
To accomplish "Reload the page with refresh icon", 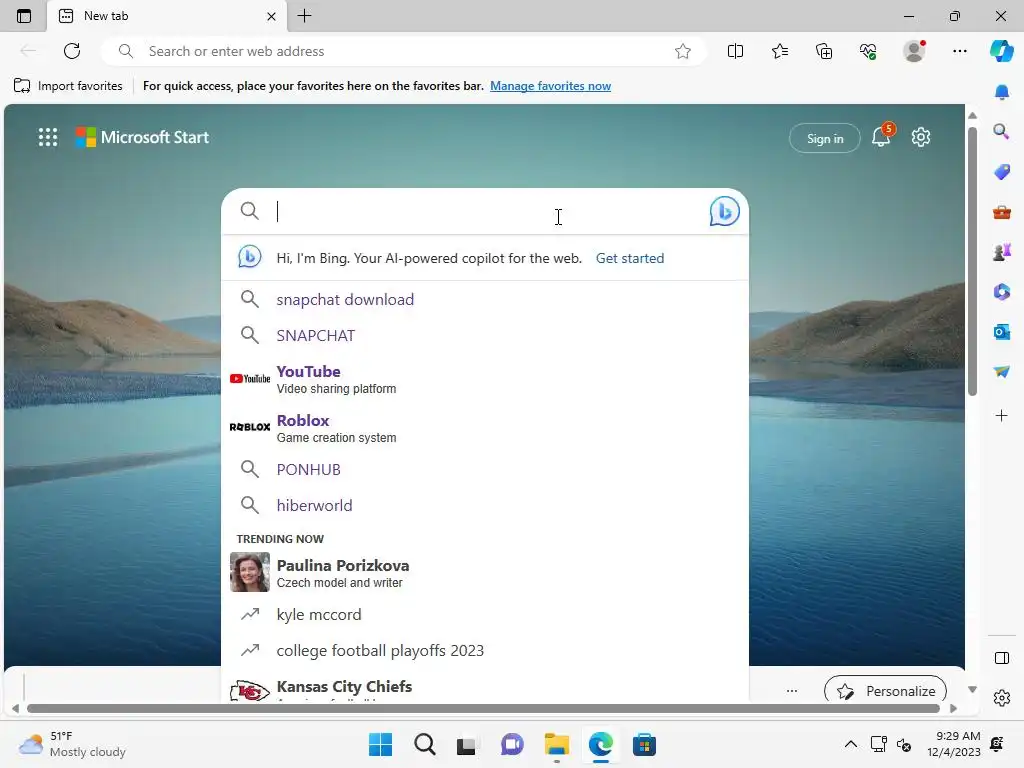I will [72, 51].
